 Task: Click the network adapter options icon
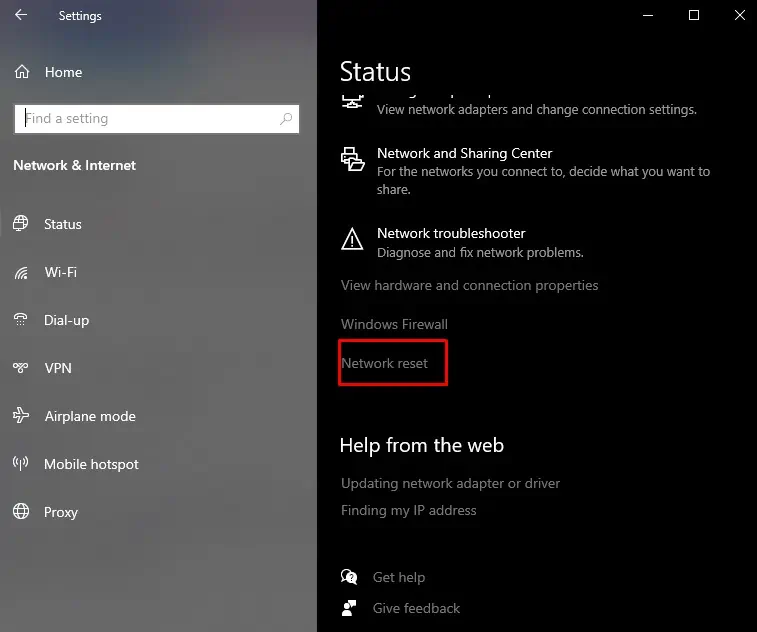(x=352, y=102)
